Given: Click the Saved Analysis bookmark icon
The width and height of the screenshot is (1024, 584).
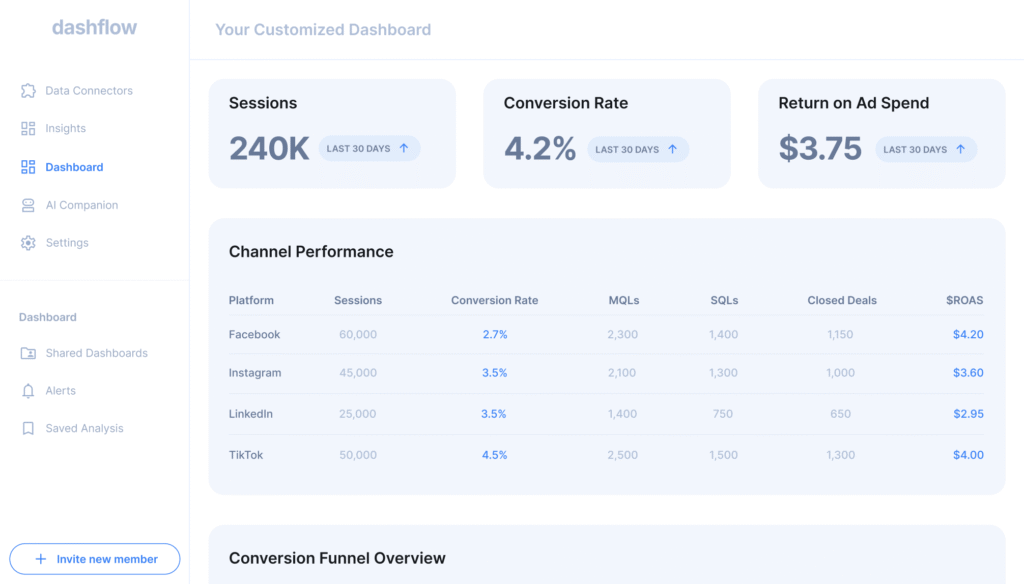Looking at the screenshot, I should [x=29, y=428].
